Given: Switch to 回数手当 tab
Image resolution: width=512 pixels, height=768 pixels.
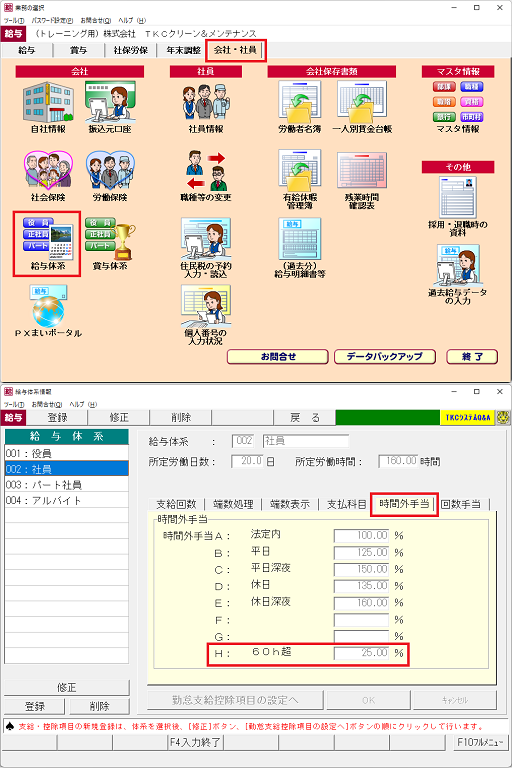Looking at the screenshot, I should pyautogui.click(x=461, y=504).
